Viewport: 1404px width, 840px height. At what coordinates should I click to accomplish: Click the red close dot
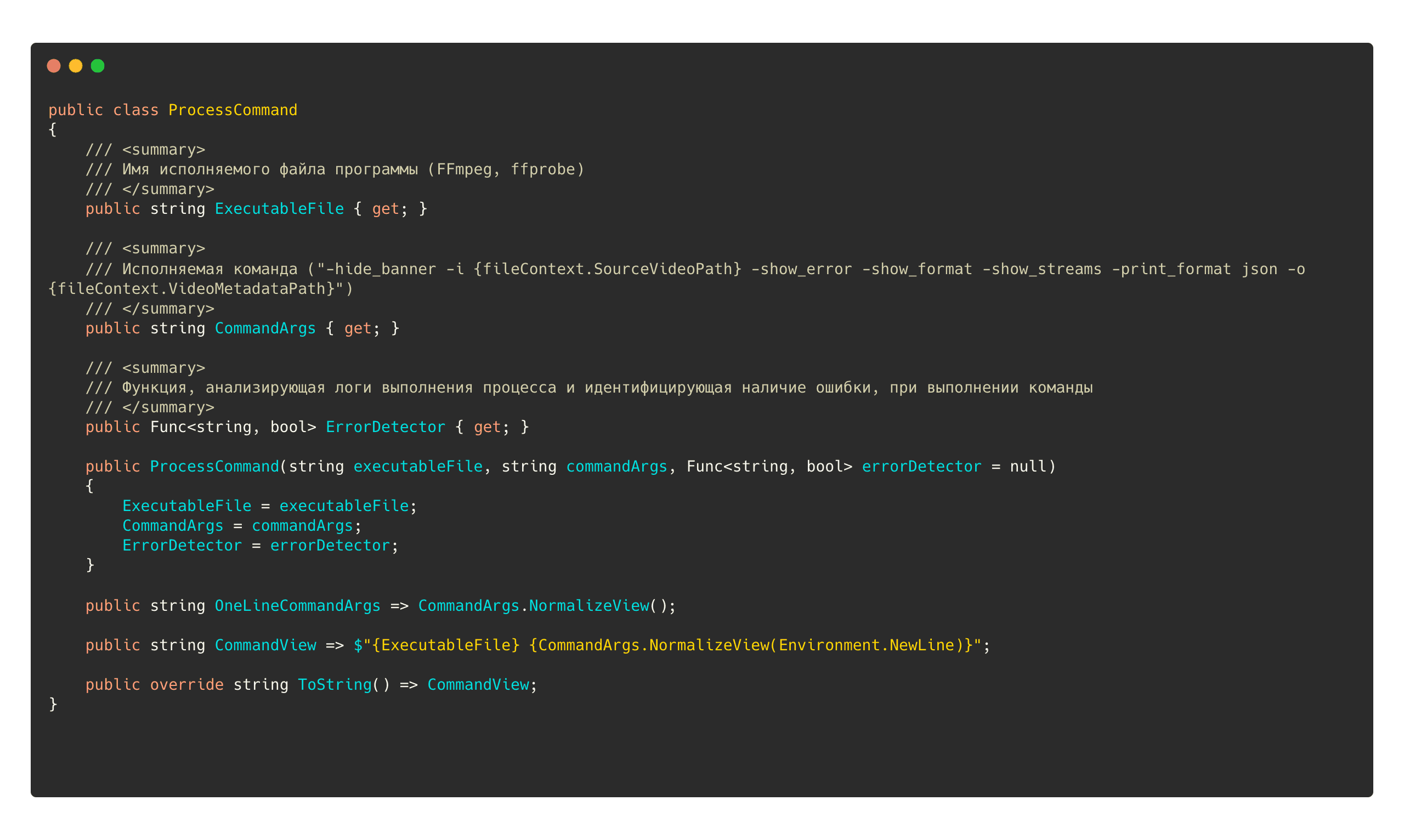click(x=54, y=66)
